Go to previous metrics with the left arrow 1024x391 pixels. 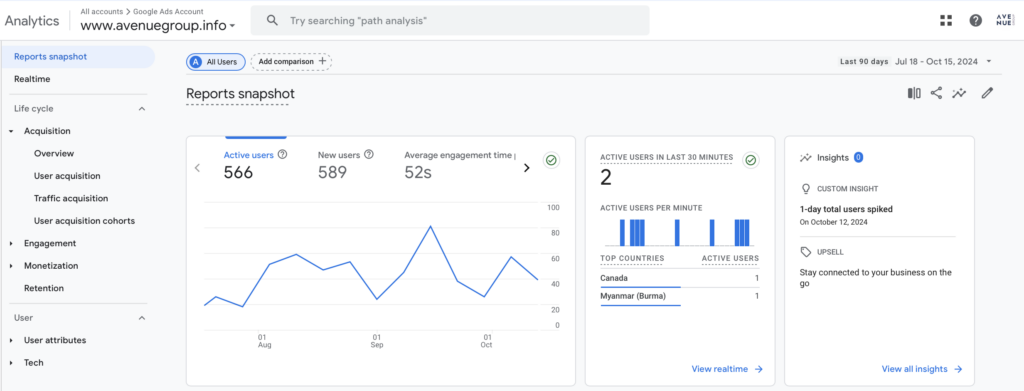point(198,168)
